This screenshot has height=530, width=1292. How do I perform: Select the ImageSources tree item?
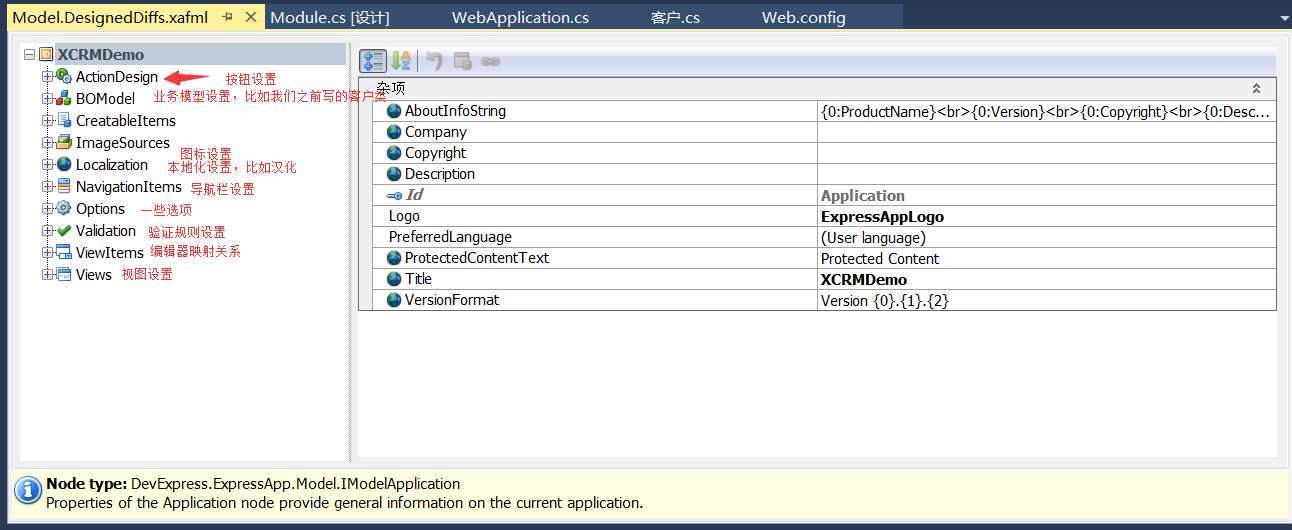pyautogui.click(x=122, y=143)
